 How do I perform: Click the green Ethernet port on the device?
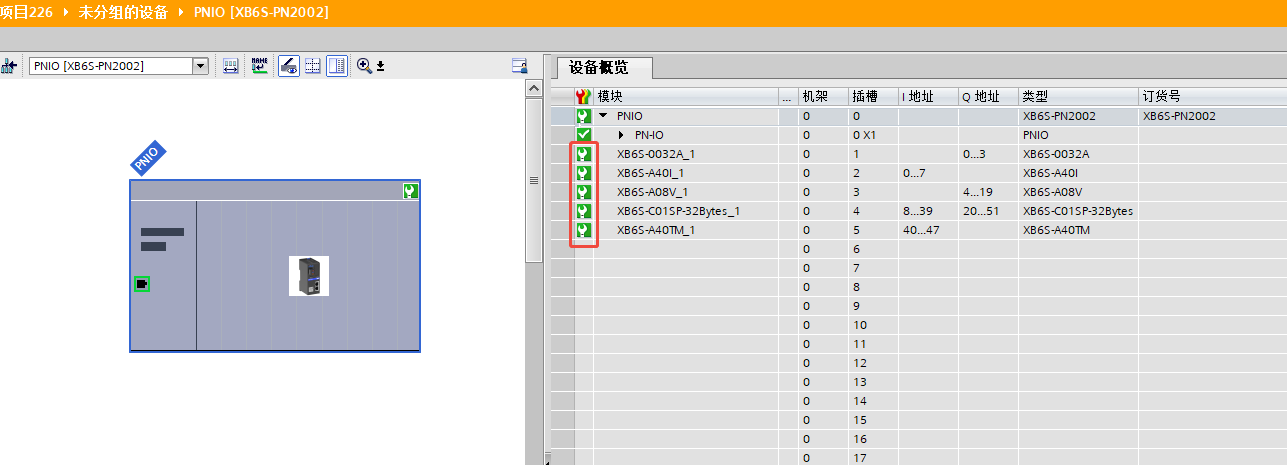pos(142,285)
